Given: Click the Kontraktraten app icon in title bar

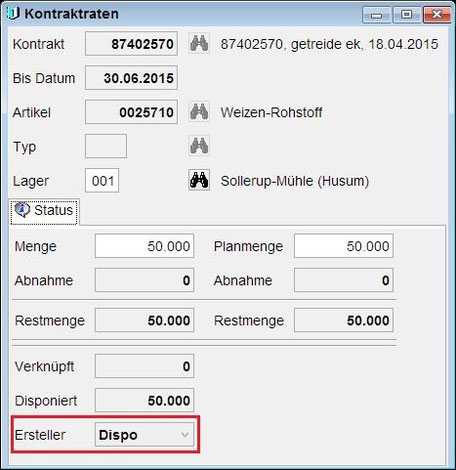Looking at the screenshot, I should point(13,13).
